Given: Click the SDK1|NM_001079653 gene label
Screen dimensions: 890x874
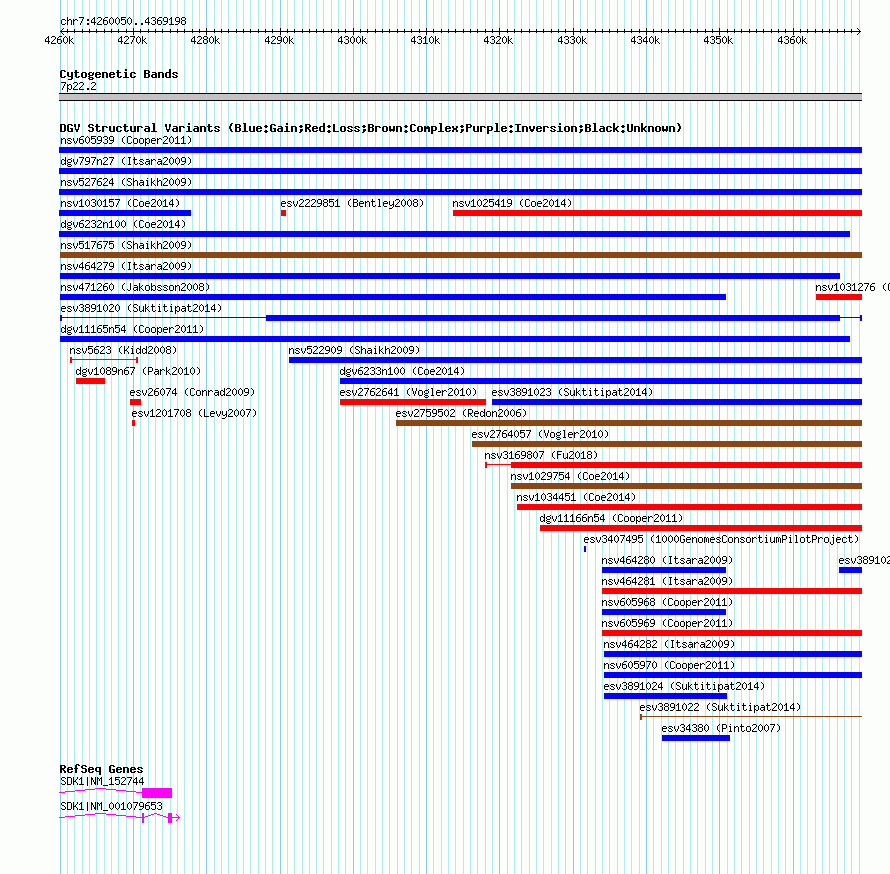Looking at the screenshot, I should pos(111,806).
